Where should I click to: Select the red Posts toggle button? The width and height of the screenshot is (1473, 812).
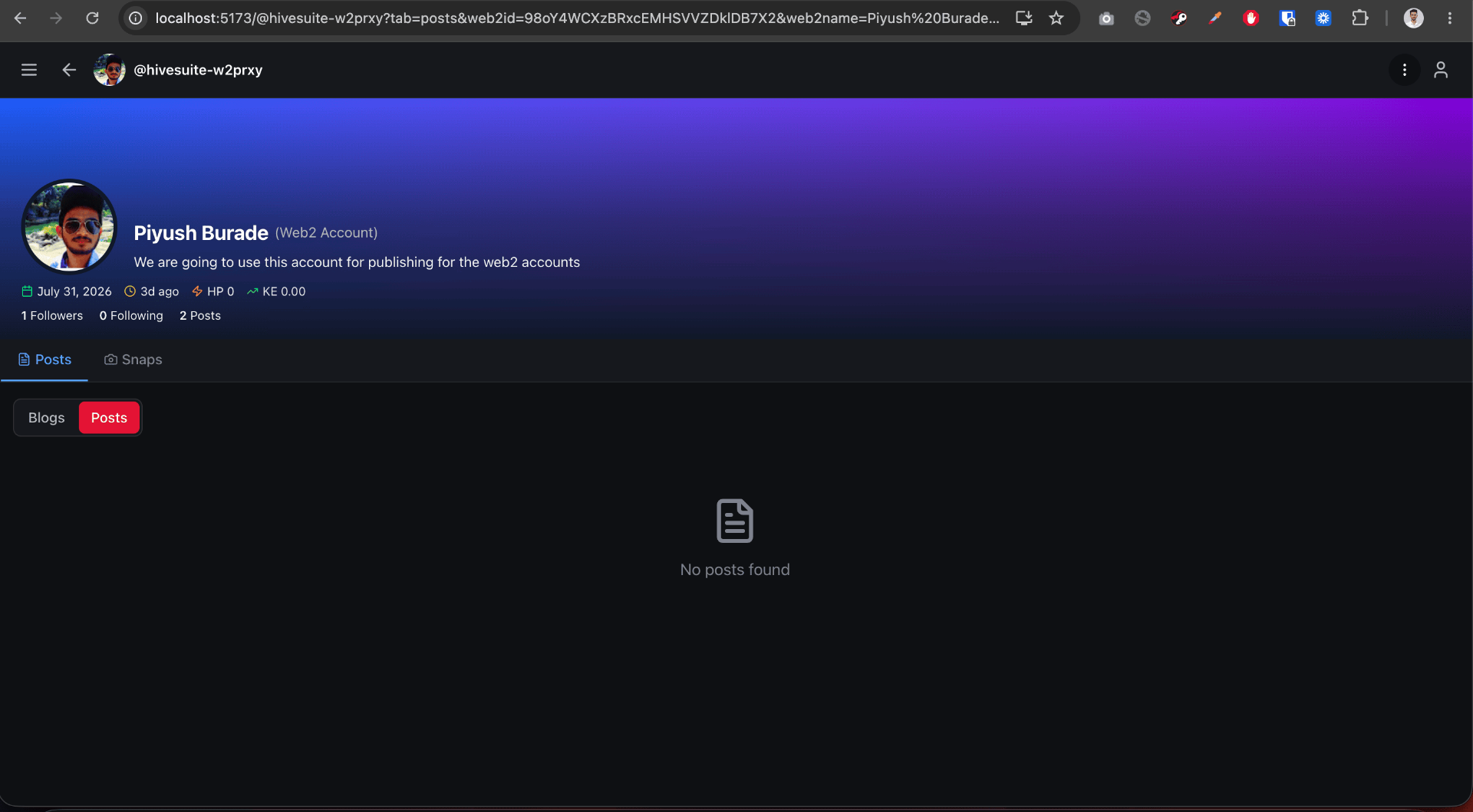[109, 418]
